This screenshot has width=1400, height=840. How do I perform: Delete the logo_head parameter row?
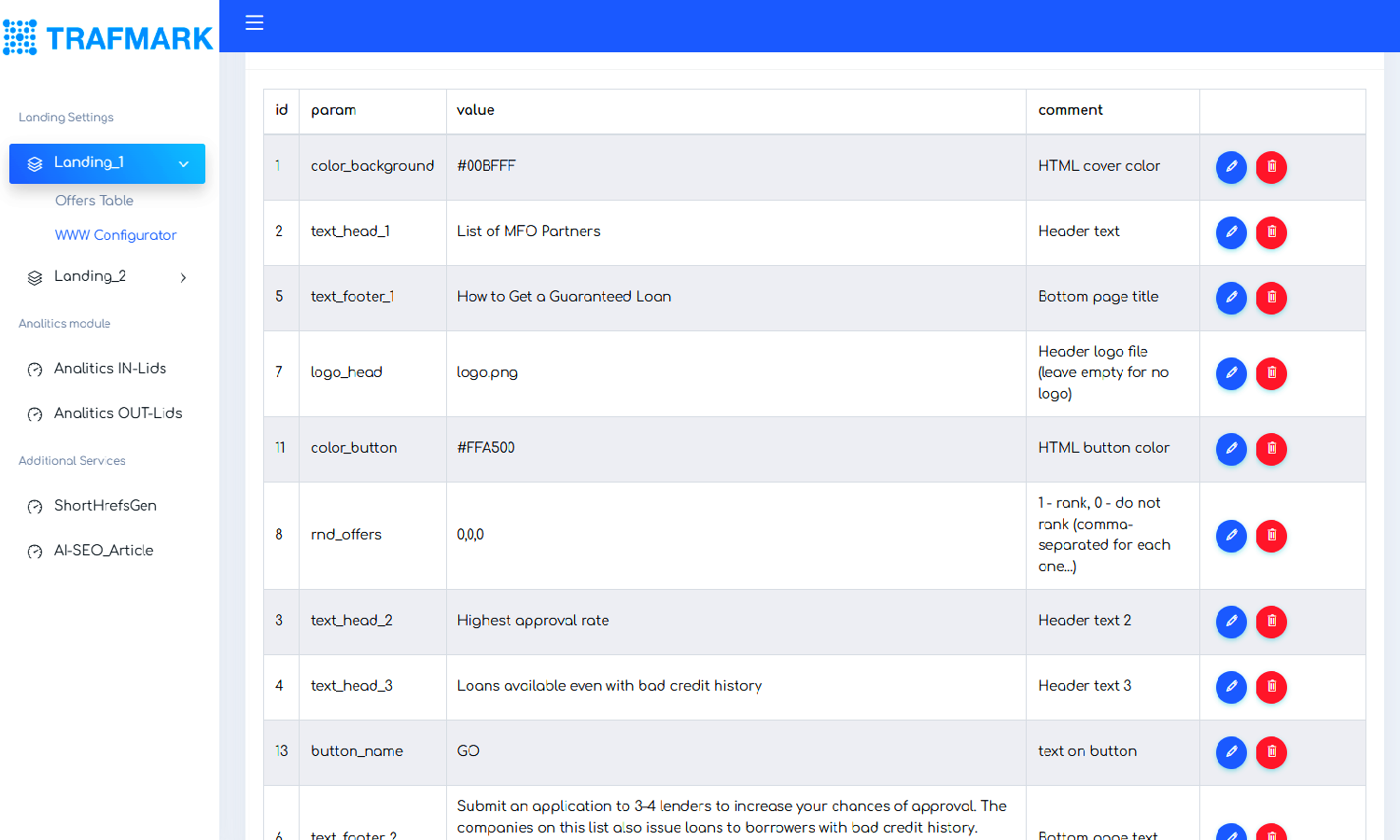[1271, 373]
